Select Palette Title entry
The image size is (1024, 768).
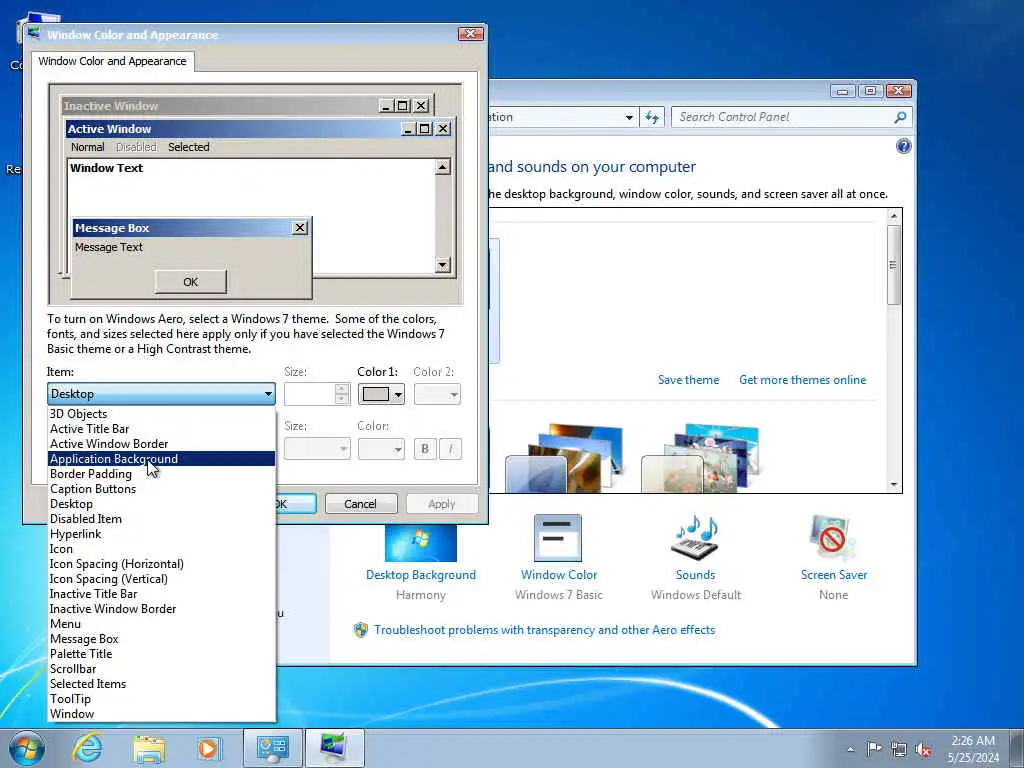[x=161, y=654]
